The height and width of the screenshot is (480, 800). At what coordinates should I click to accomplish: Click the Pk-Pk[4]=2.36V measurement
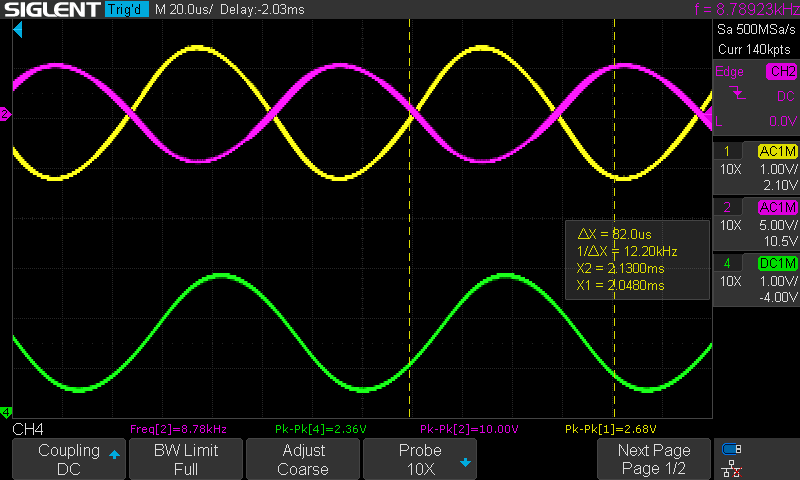(320, 429)
